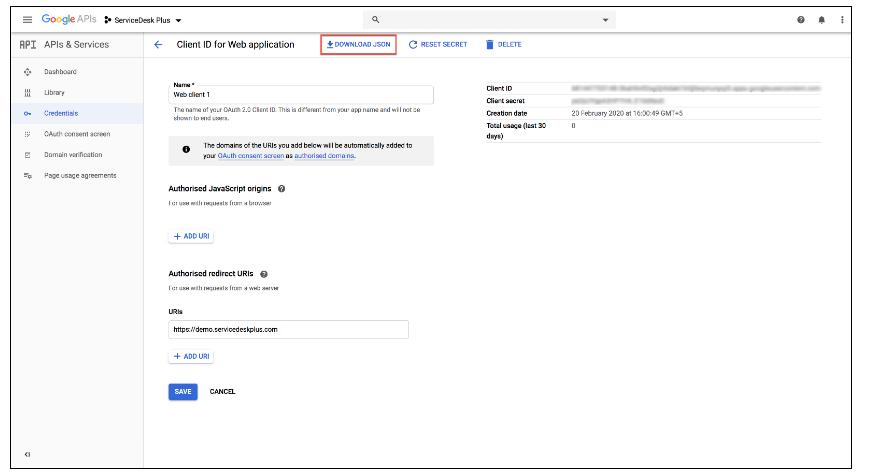Viewport: 889px width, 473px height.
Task: Go to Dashboard in the sidebar
Action: [60, 72]
